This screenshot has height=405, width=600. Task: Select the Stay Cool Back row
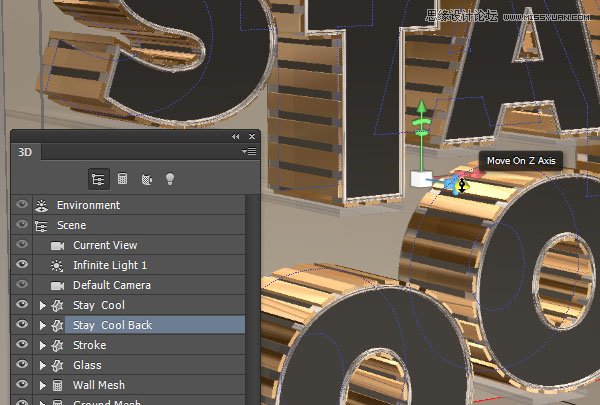(139, 325)
